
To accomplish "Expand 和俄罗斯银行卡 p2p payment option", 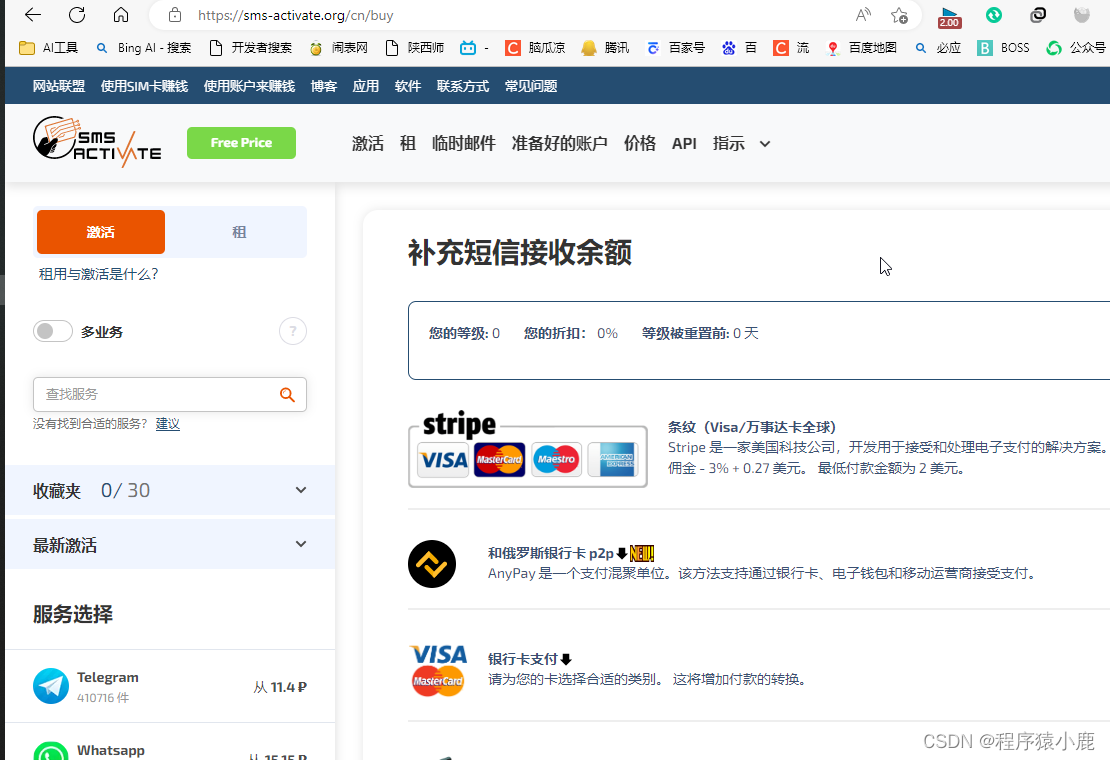I will [x=551, y=553].
